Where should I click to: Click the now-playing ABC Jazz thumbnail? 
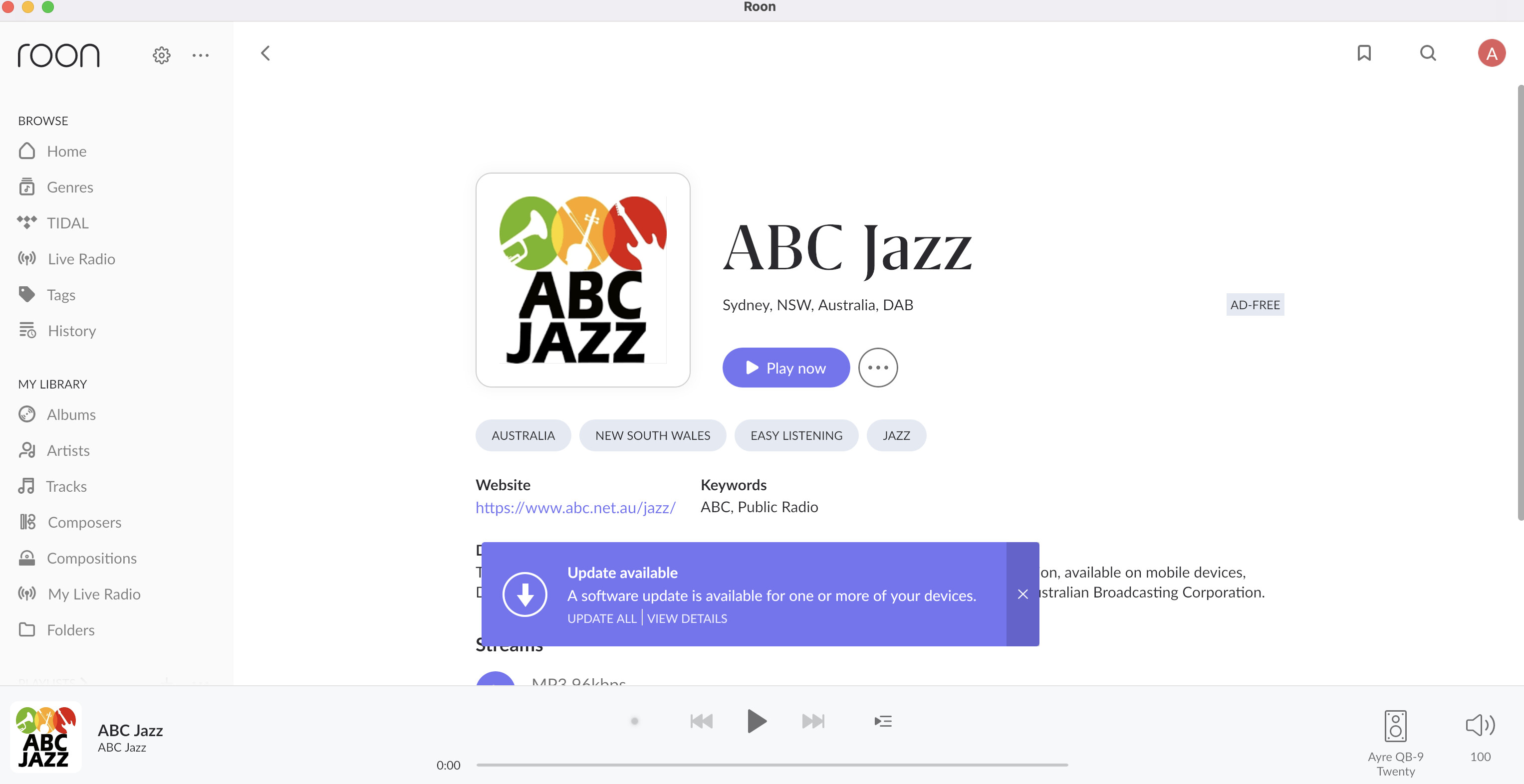click(x=45, y=737)
